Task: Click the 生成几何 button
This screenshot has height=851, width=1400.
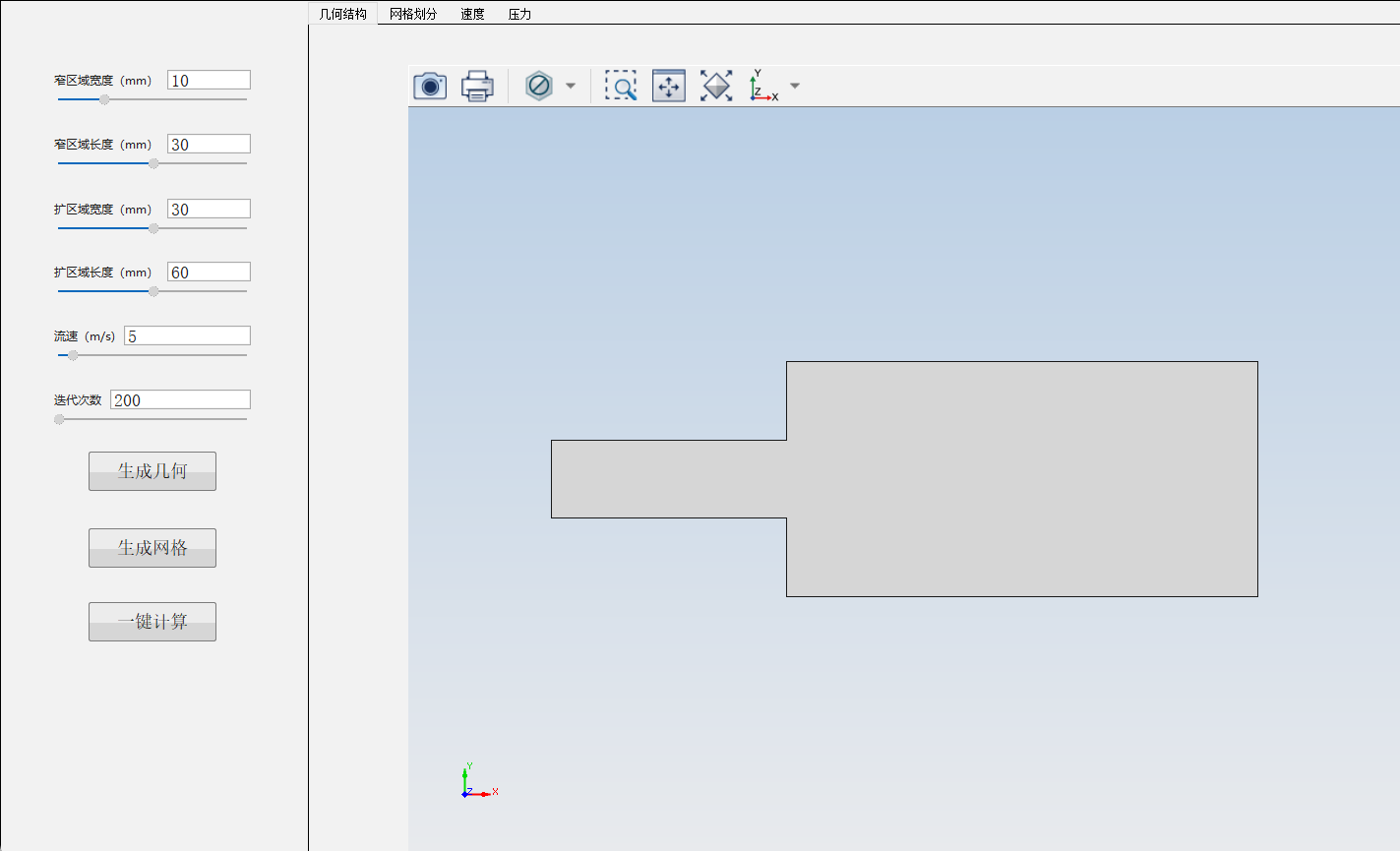Action: pos(152,471)
